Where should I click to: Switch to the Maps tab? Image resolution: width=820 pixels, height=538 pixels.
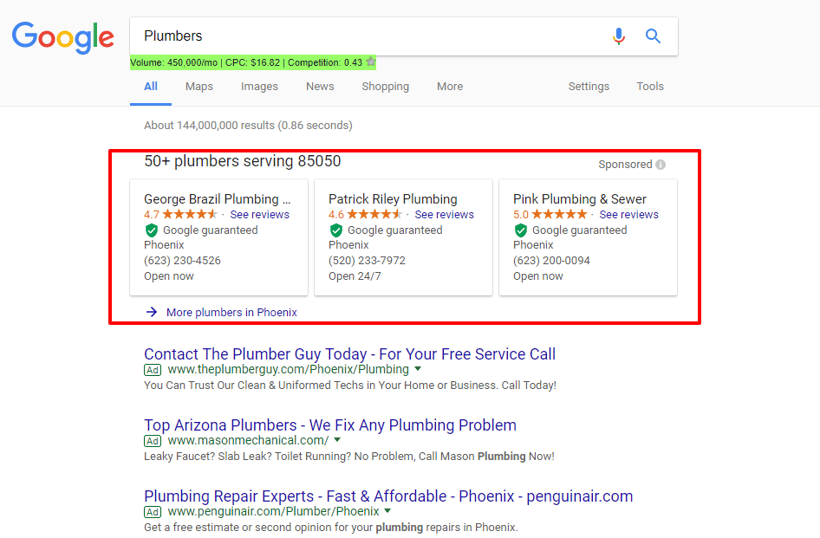pyautogui.click(x=199, y=86)
